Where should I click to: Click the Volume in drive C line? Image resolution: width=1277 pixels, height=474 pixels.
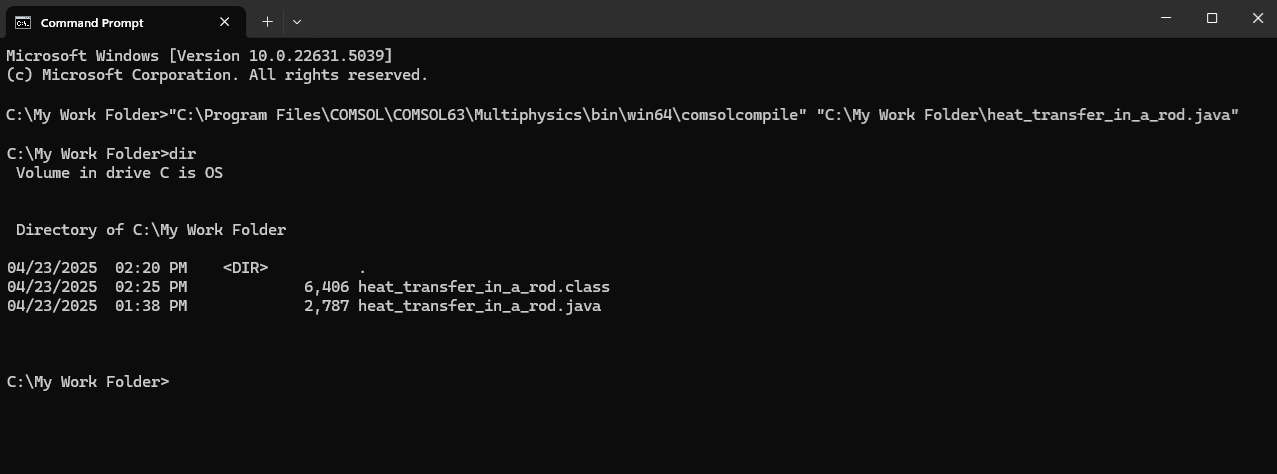point(119,173)
